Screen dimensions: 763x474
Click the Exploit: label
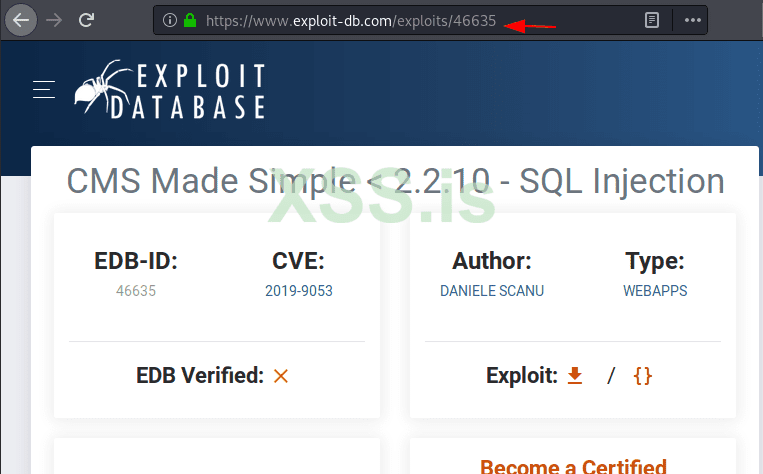[522, 376]
